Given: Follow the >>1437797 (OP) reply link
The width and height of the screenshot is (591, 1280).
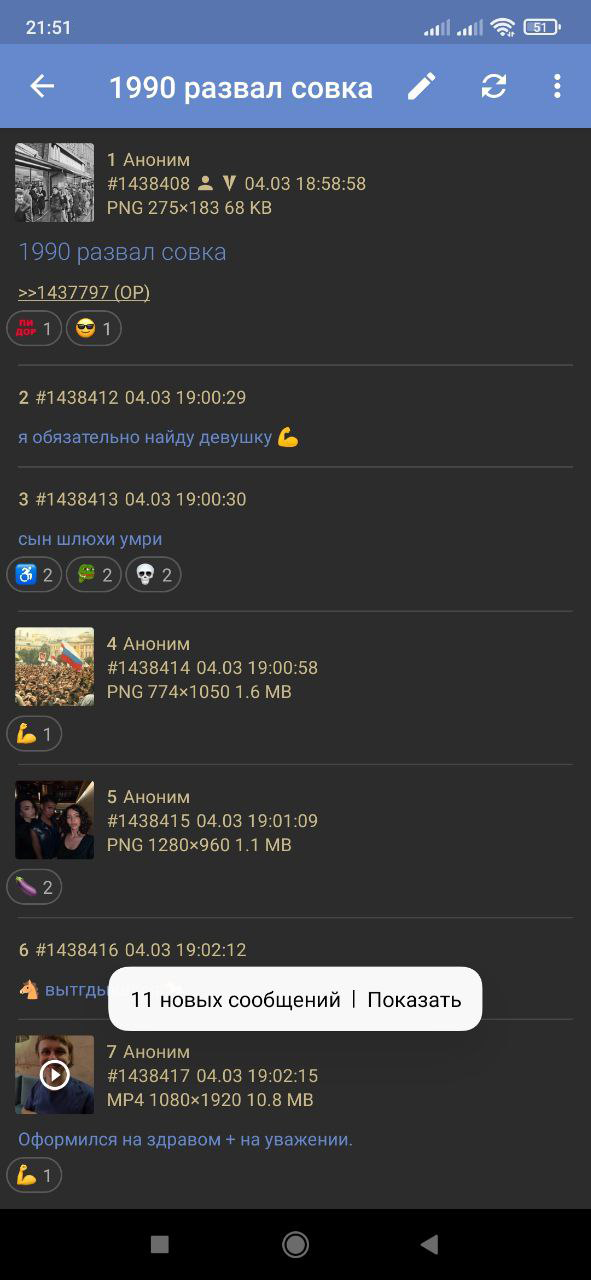Looking at the screenshot, I should 84,292.
